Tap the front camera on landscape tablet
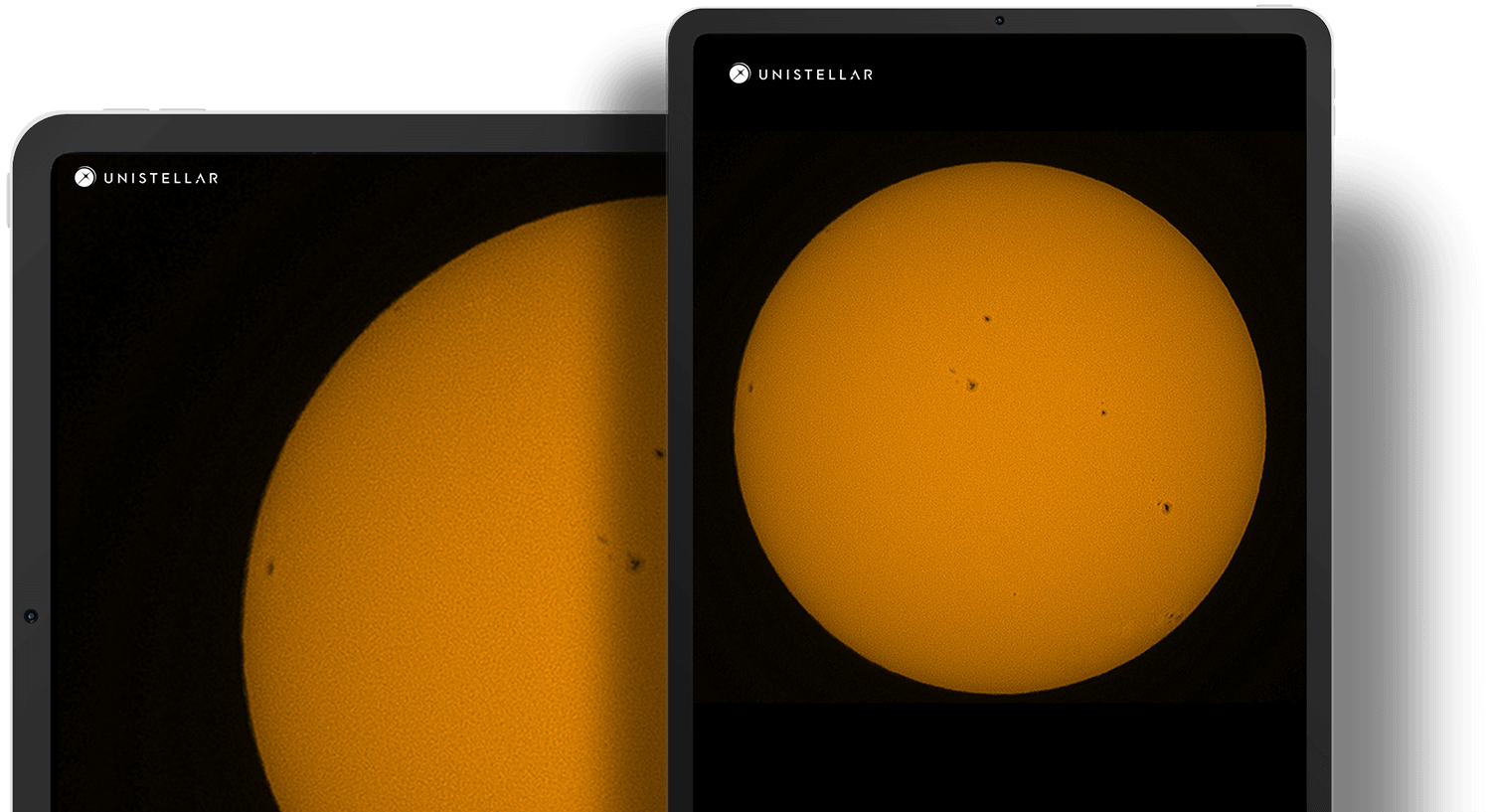This screenshot has height=812, width=1491. click(x=31, y=616)
